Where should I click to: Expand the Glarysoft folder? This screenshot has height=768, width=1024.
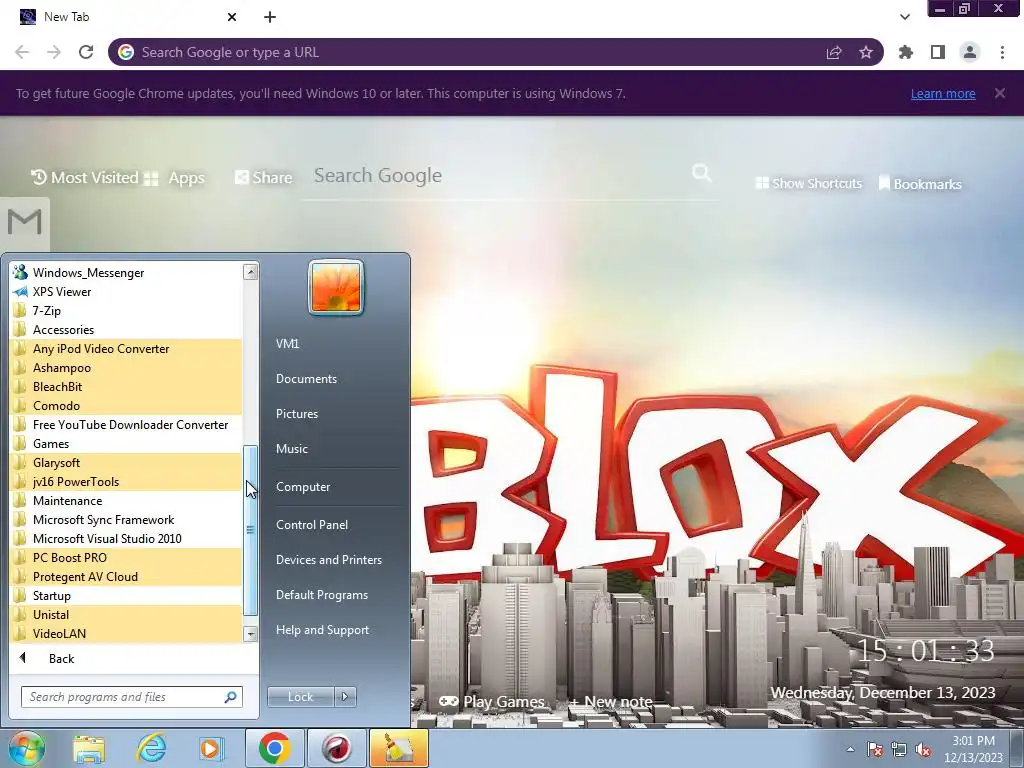(126, 462)
